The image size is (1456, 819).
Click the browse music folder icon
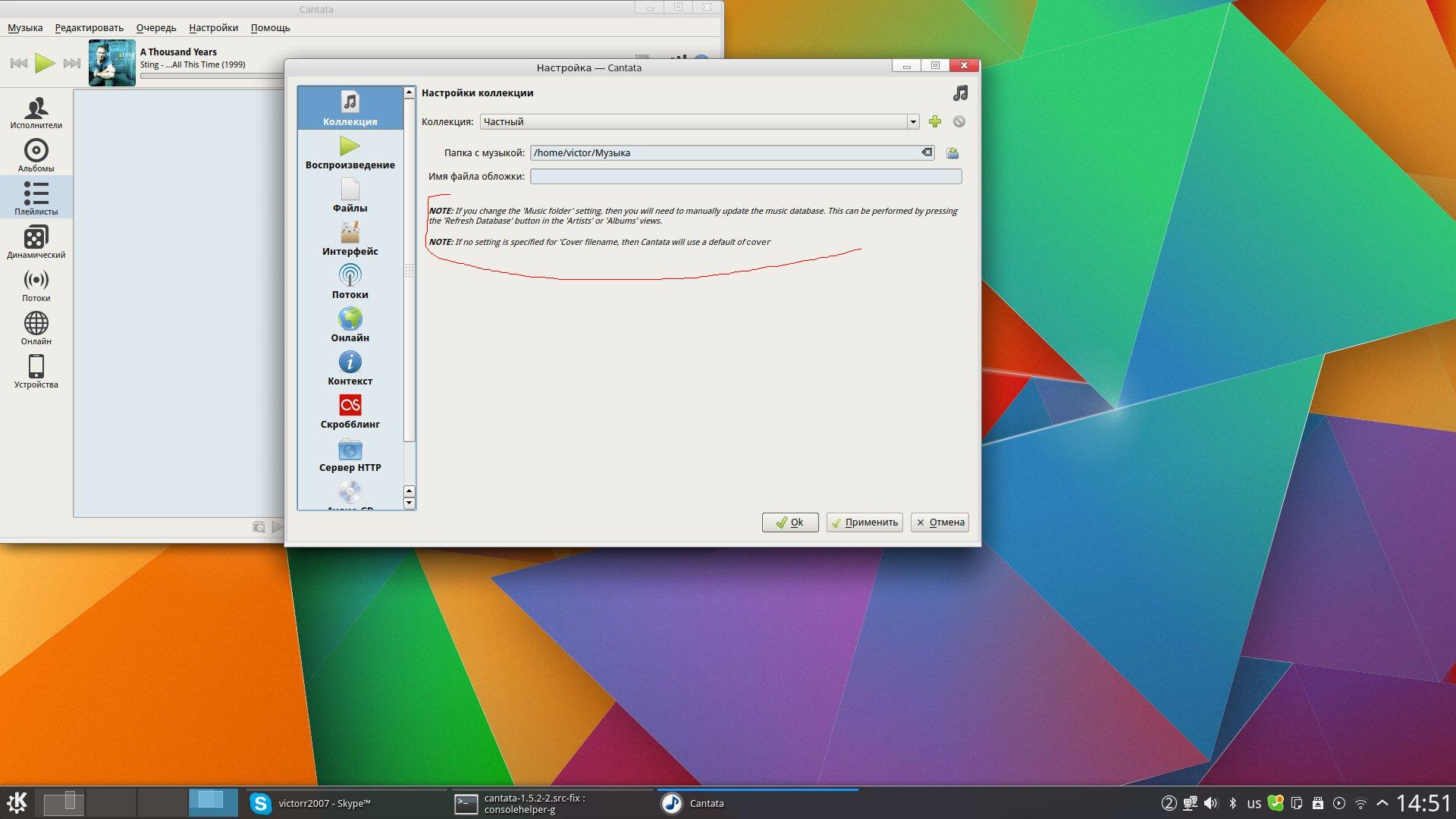tap(952, 153)
